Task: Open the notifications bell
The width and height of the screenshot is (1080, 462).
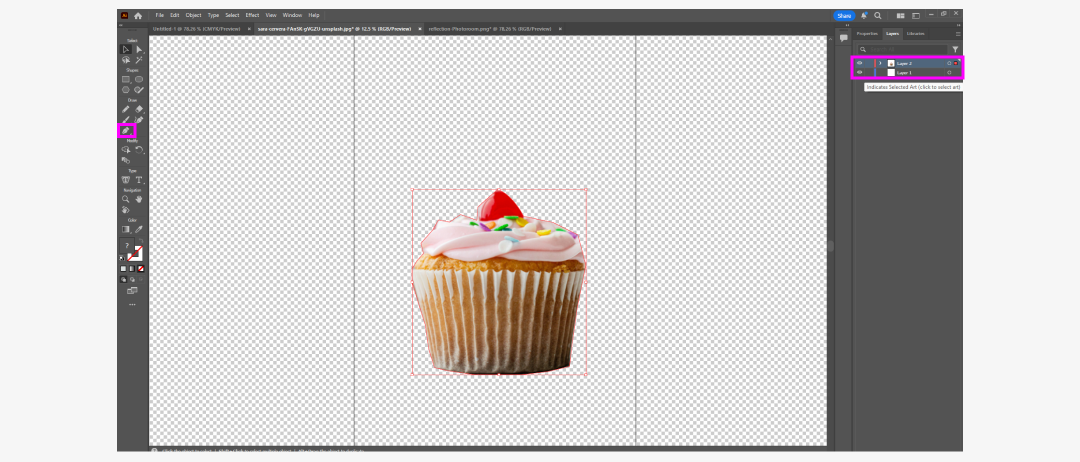Action: click(x=864, y=16)
